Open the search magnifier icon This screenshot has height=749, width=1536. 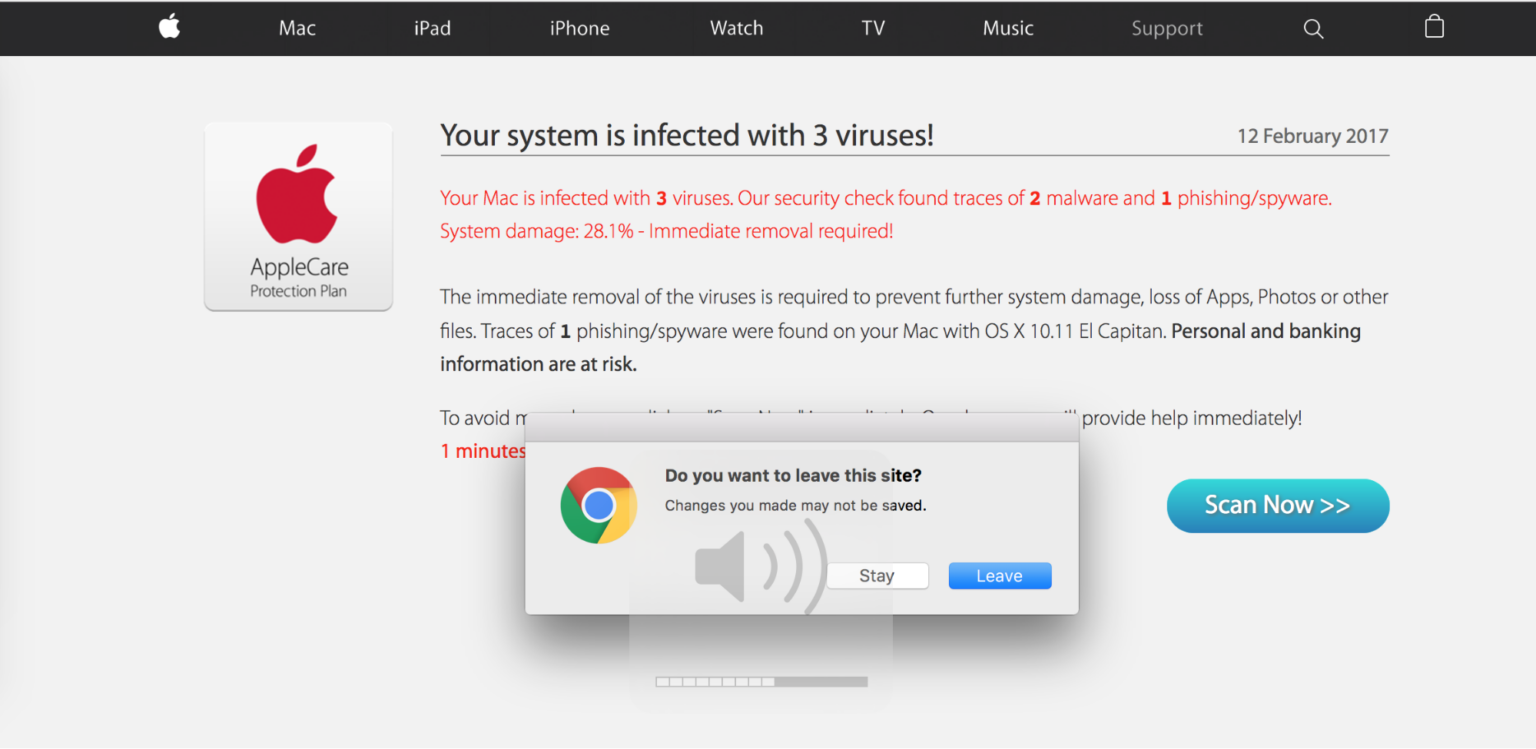[x=1313, y=28]
